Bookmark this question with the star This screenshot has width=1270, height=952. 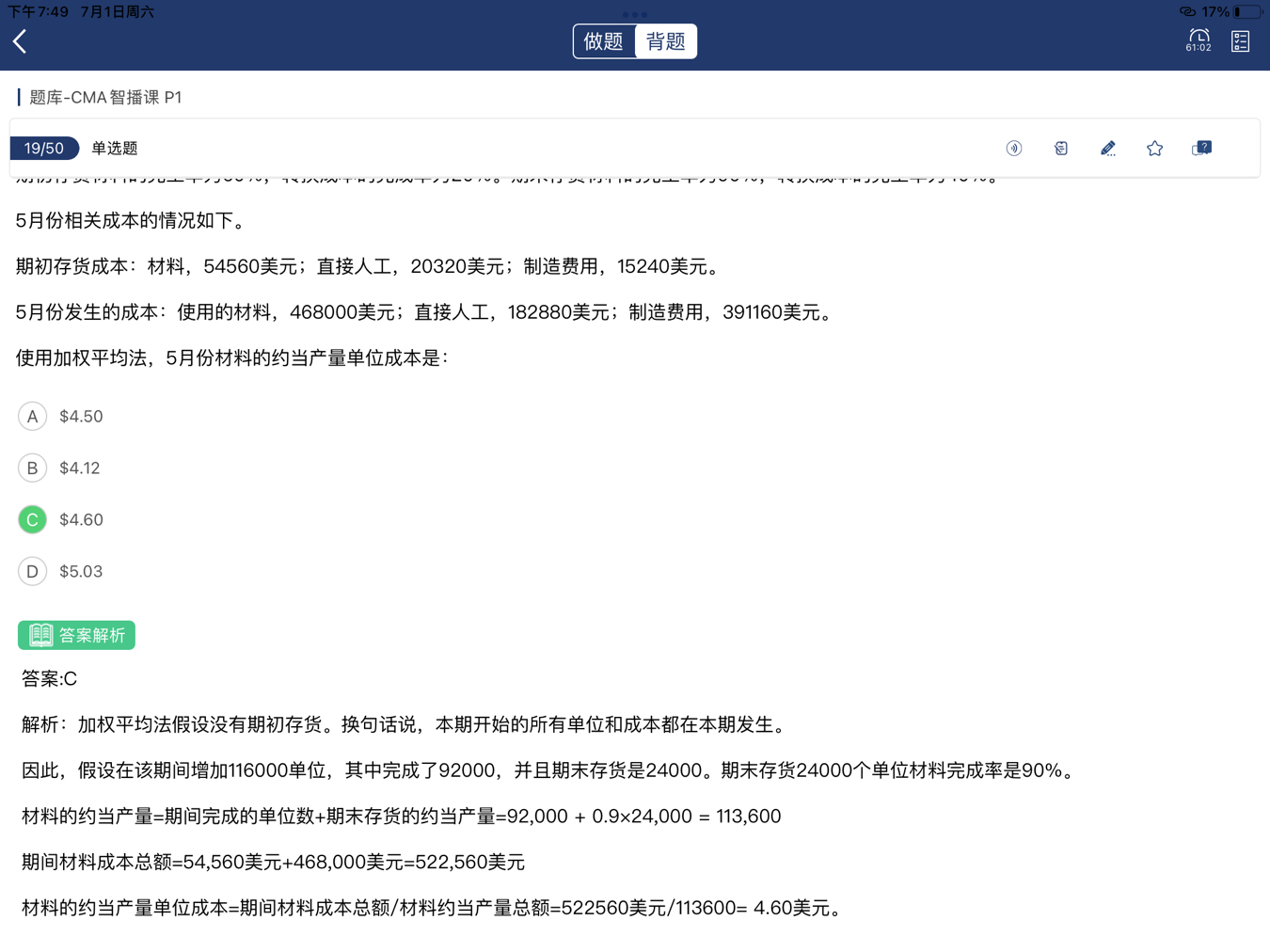pyautogui.click(x=1154, y=149)
